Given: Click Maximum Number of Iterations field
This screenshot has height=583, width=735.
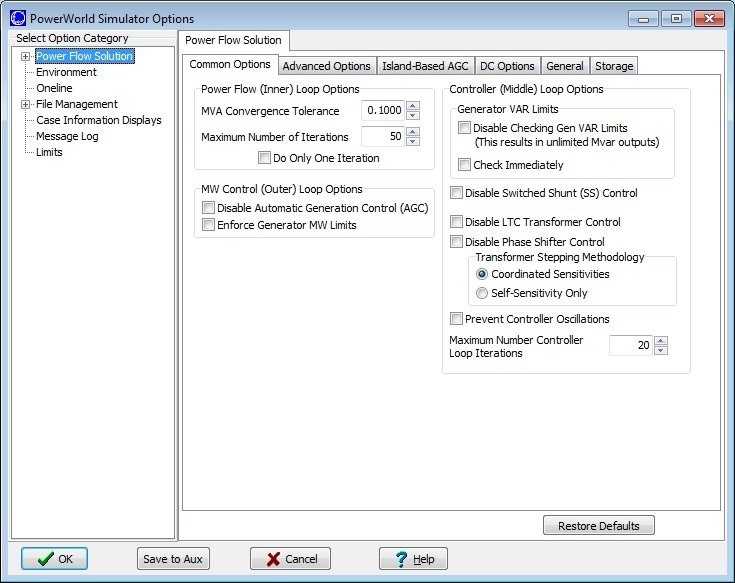Looking at the screenshot, I should [382, 136].
